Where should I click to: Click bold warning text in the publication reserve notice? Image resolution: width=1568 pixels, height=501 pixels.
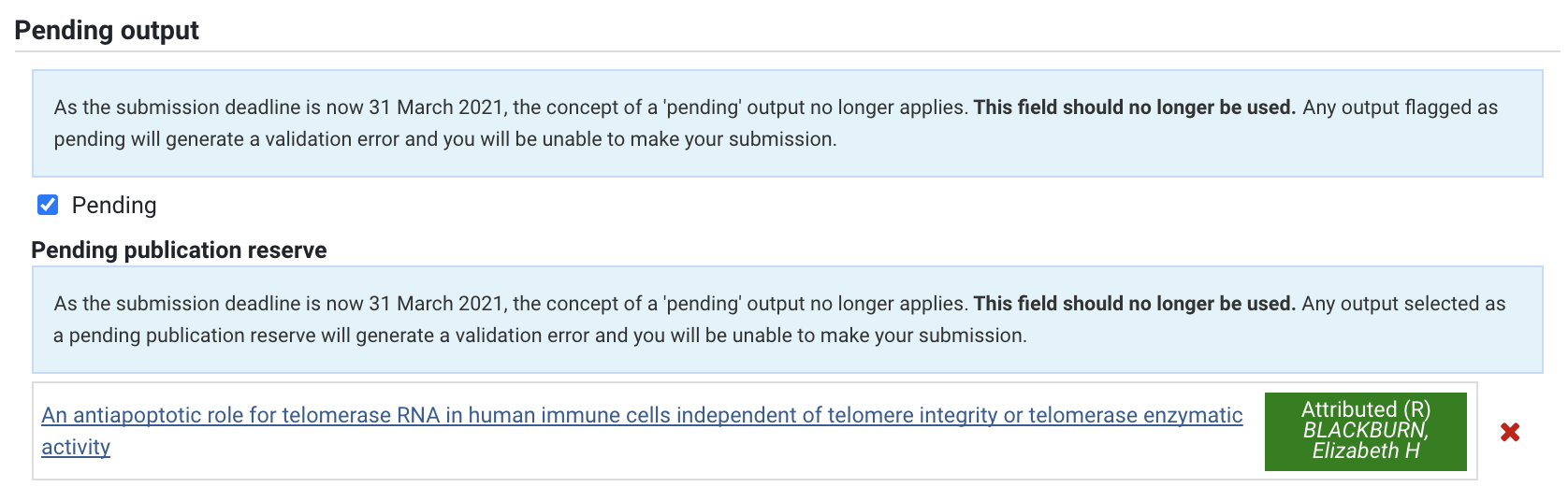(1134, 304)
